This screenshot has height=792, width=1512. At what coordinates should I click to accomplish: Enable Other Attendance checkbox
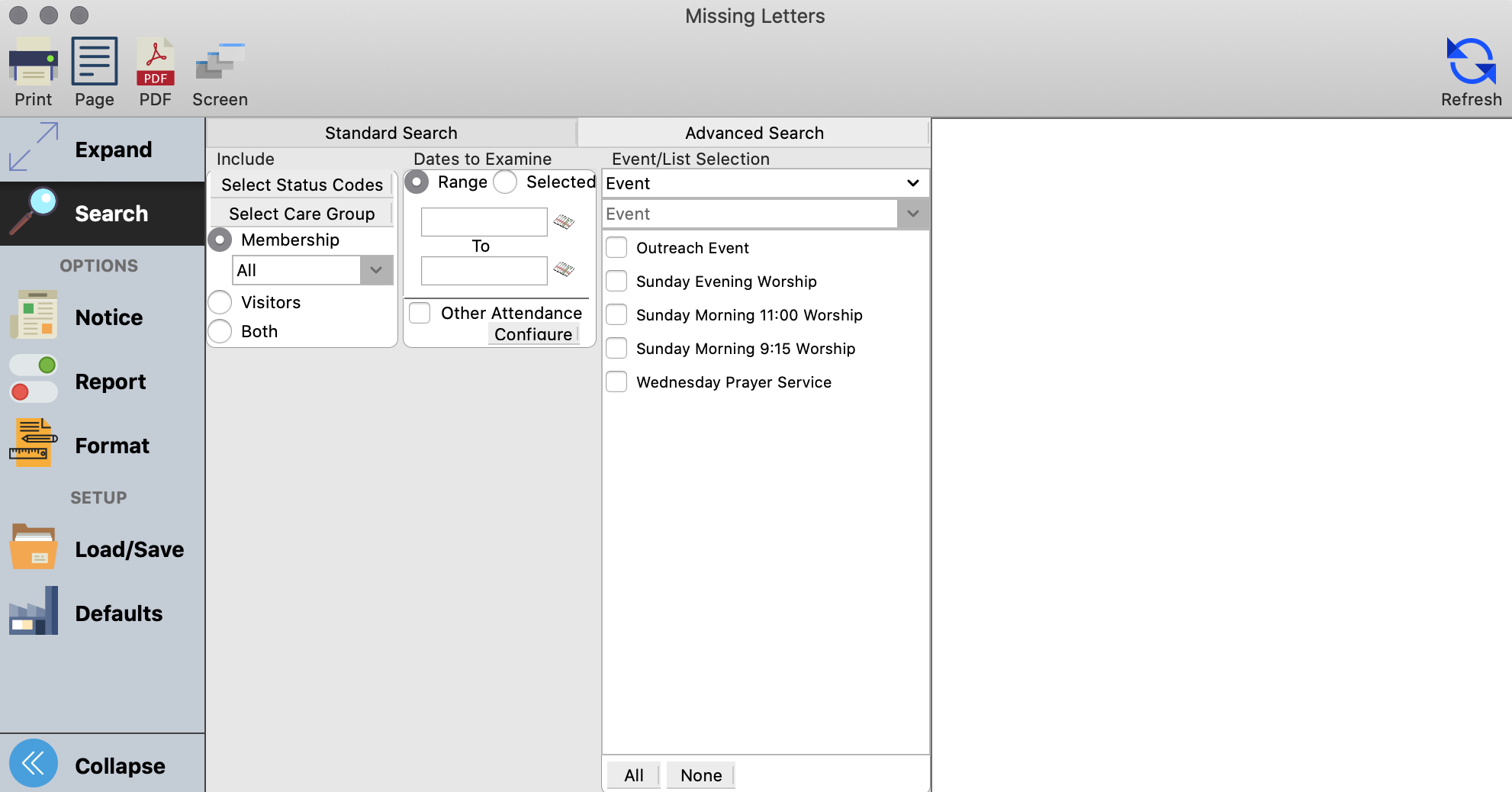pyautogui.click(x=420, y=313)
